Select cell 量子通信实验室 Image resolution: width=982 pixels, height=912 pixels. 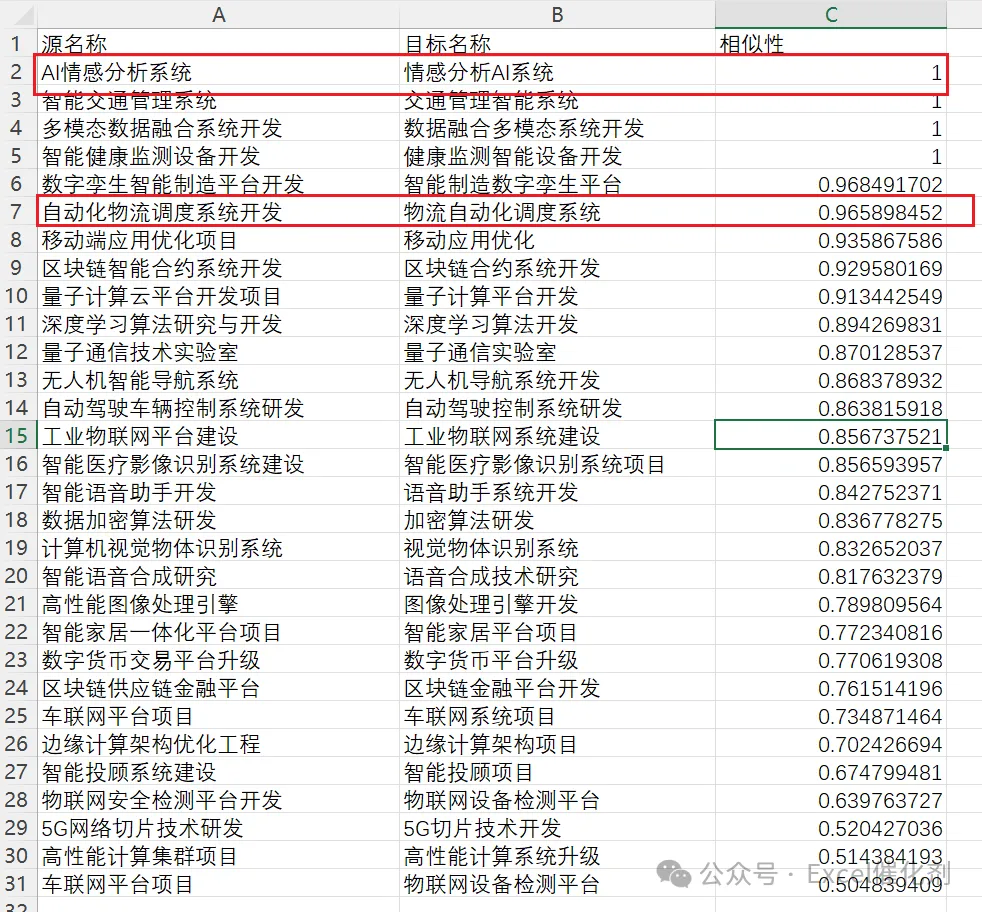(557, 352)
